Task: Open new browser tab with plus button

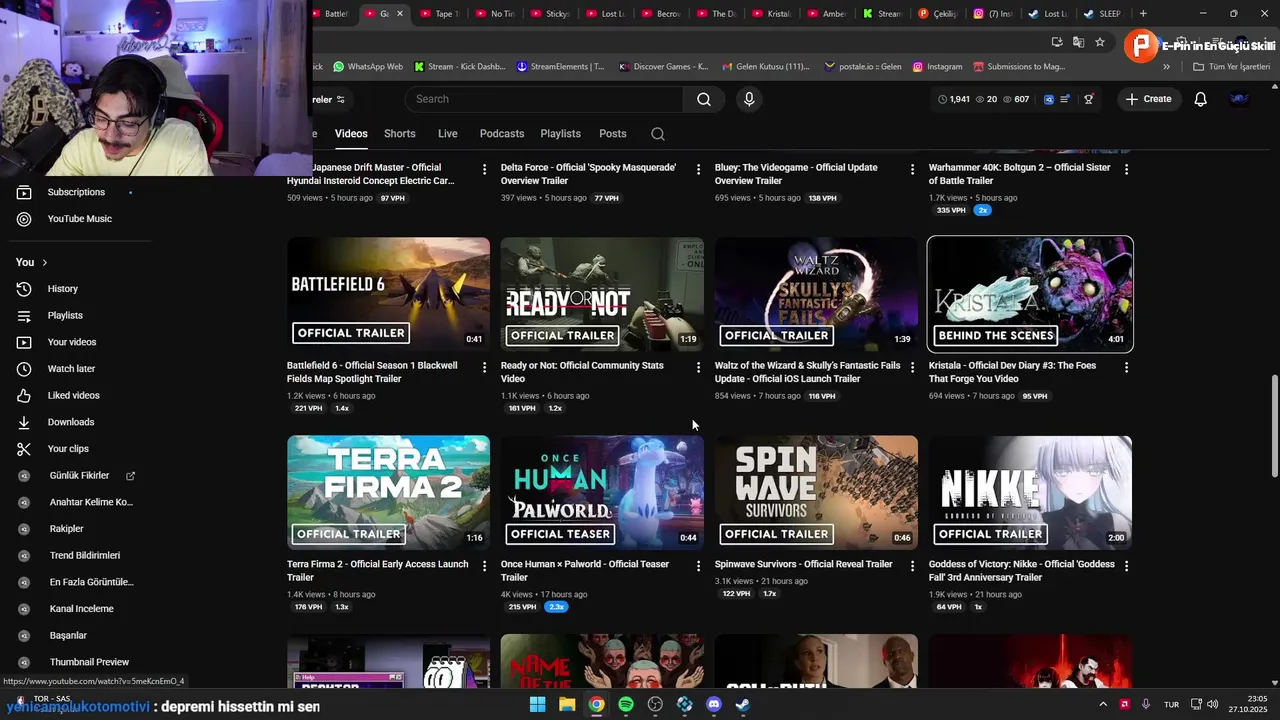Action: coord(1143,14)
